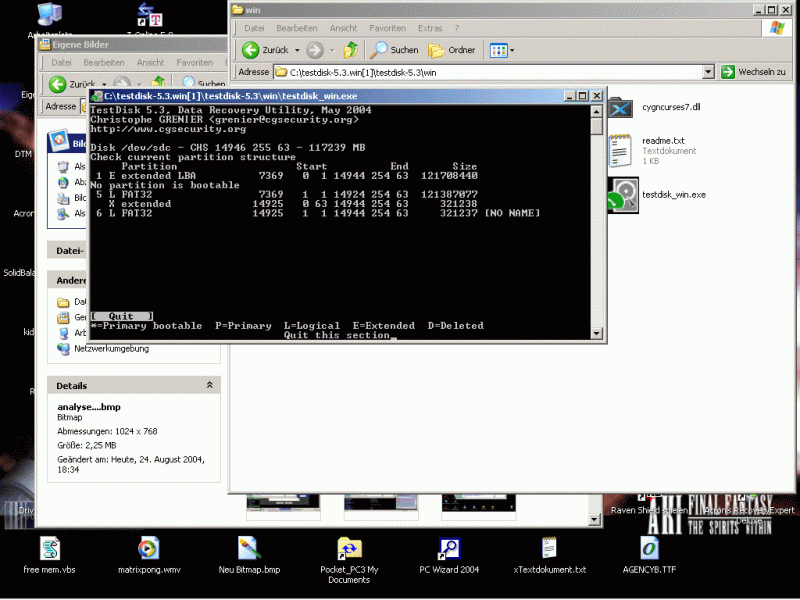Open address bar dropdown in win window

point(708,72)
